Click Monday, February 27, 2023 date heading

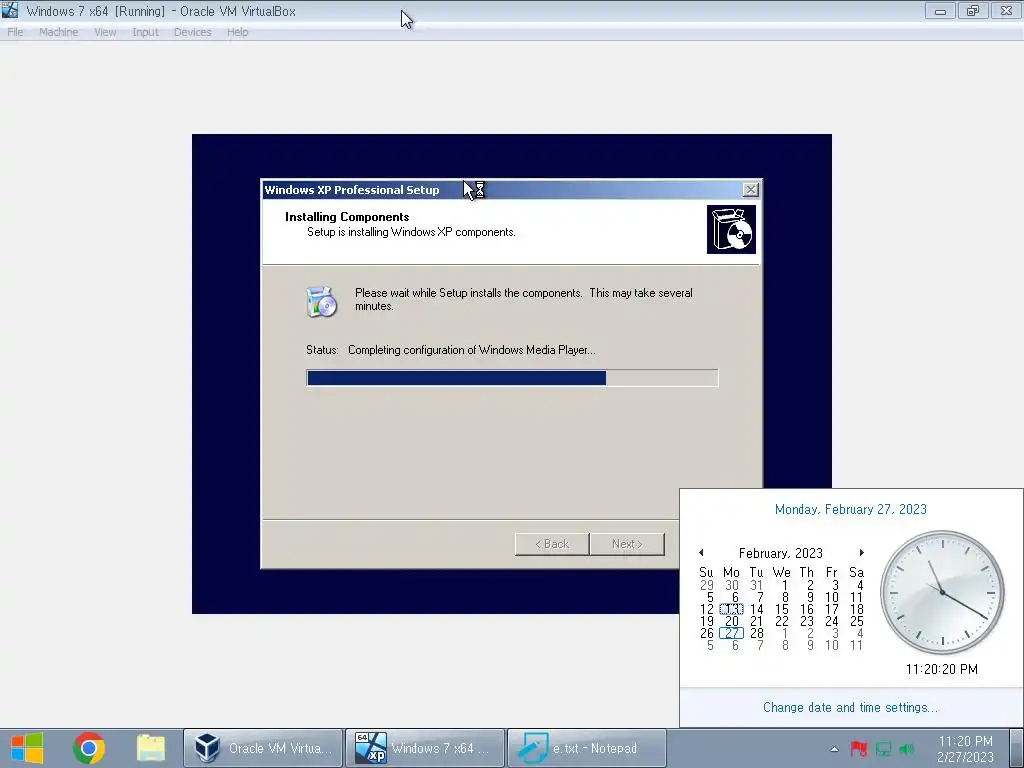[850, 509]
